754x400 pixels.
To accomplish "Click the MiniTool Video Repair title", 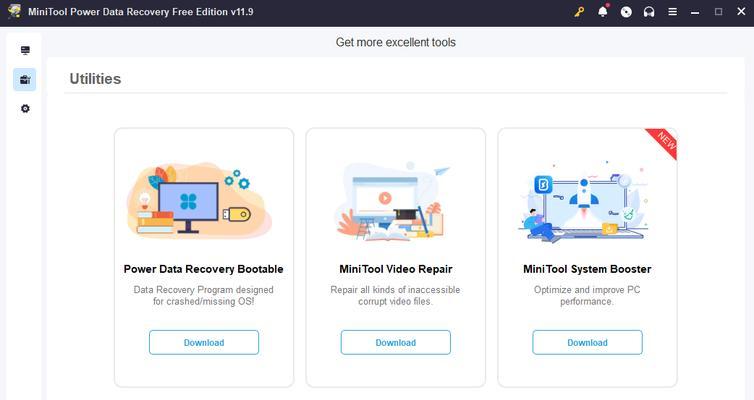I will coord(396,269).
